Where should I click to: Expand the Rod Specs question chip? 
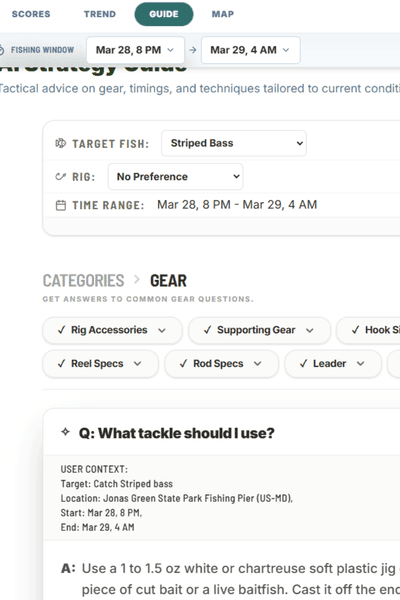pos(221,364)
